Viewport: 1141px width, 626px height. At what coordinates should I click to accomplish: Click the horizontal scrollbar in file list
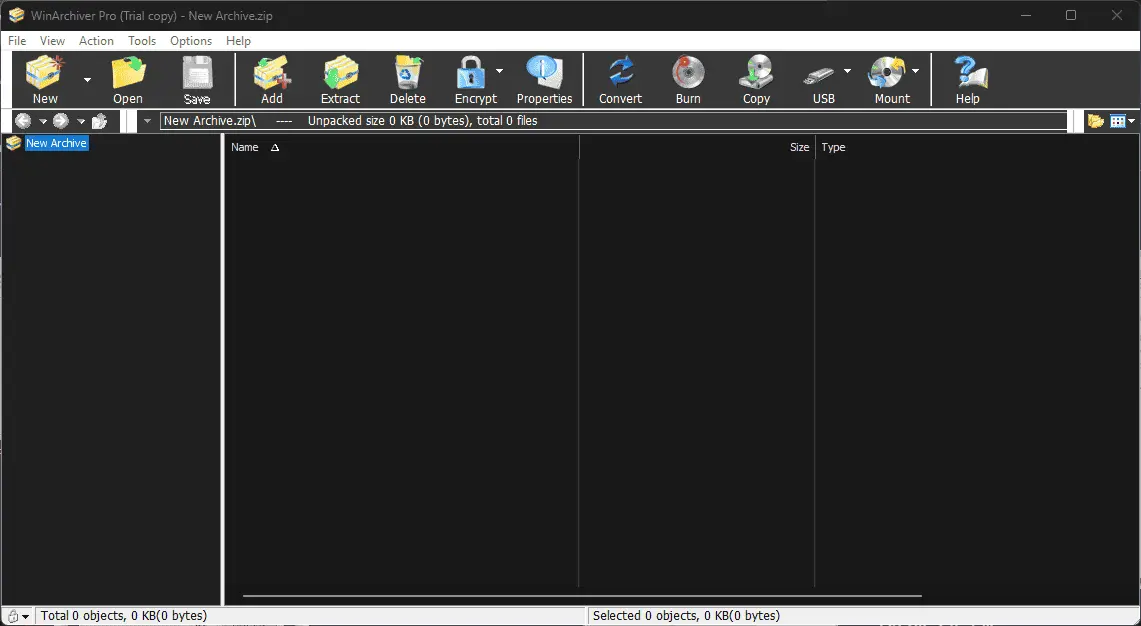coord(582,596)
